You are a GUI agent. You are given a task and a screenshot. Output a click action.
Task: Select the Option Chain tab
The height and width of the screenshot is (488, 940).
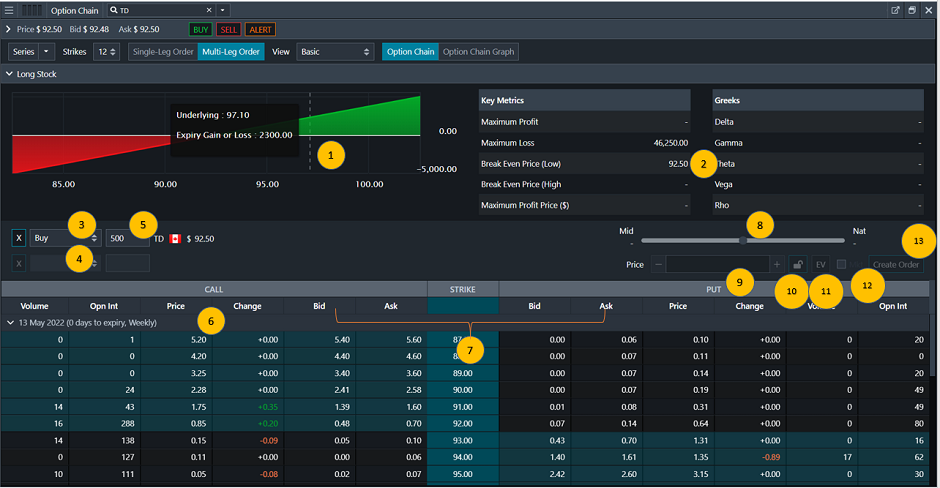[410, 52]
